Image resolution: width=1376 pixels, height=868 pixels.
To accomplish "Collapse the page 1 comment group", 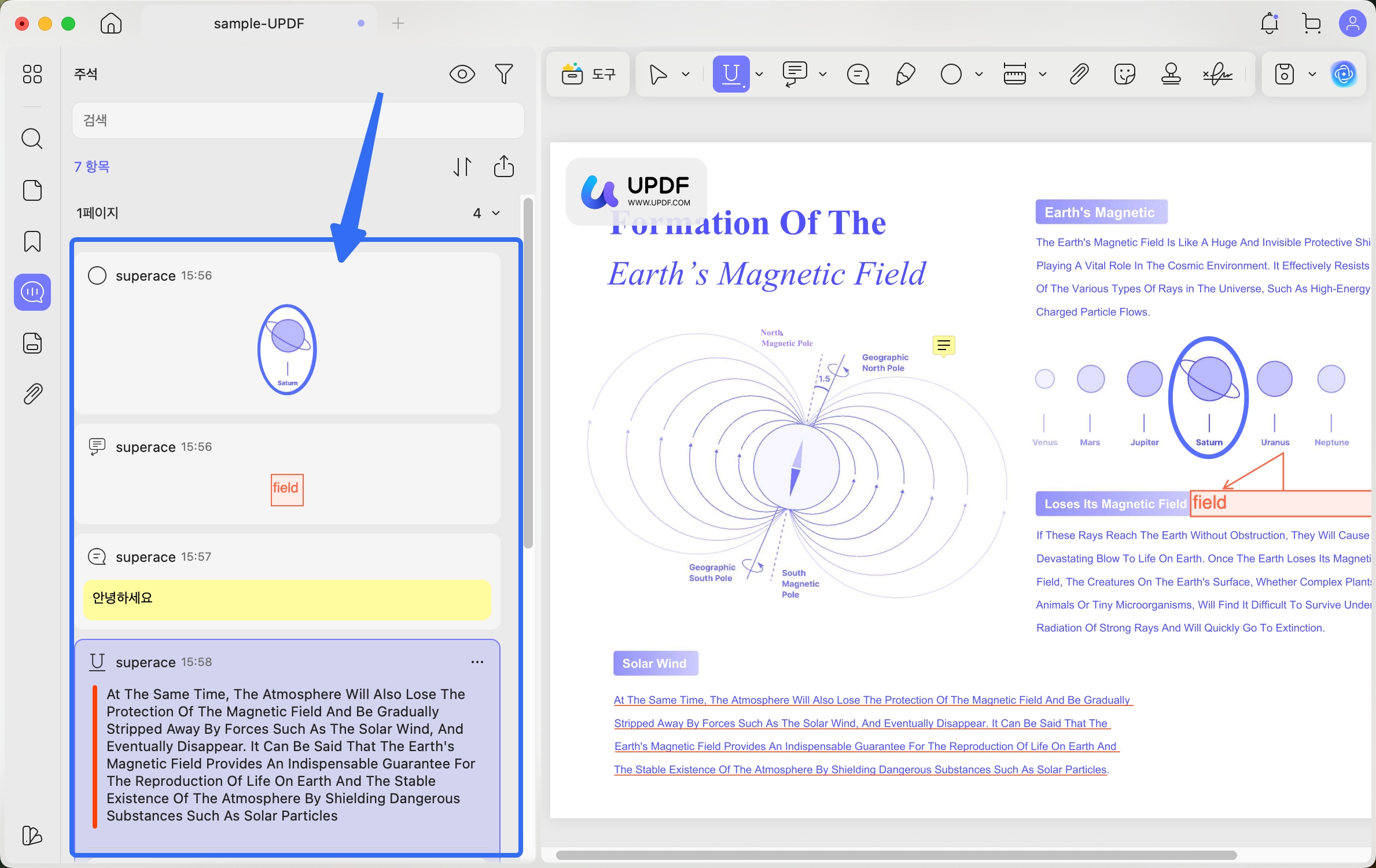I will [x=496, y=213].
